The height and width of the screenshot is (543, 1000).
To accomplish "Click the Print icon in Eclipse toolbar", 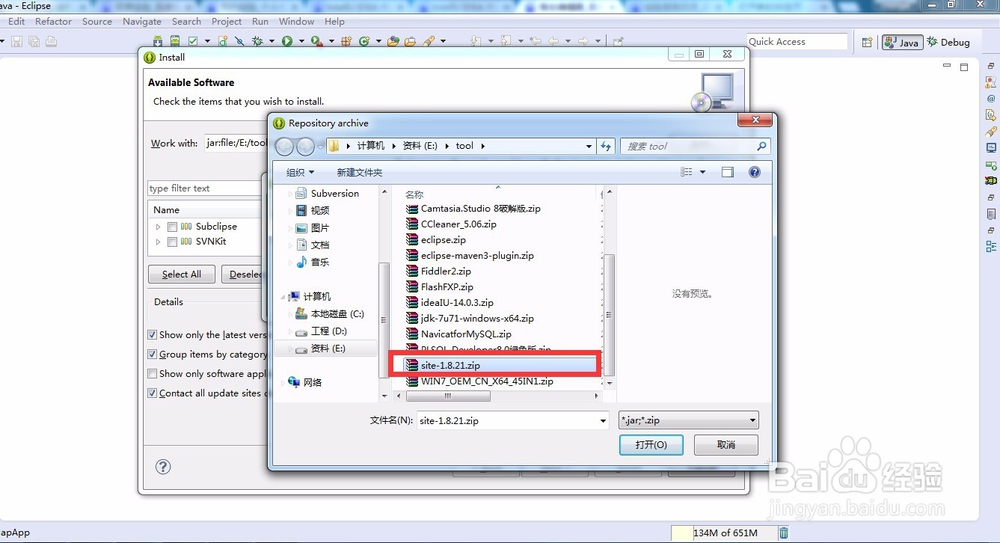I will 51,41.
